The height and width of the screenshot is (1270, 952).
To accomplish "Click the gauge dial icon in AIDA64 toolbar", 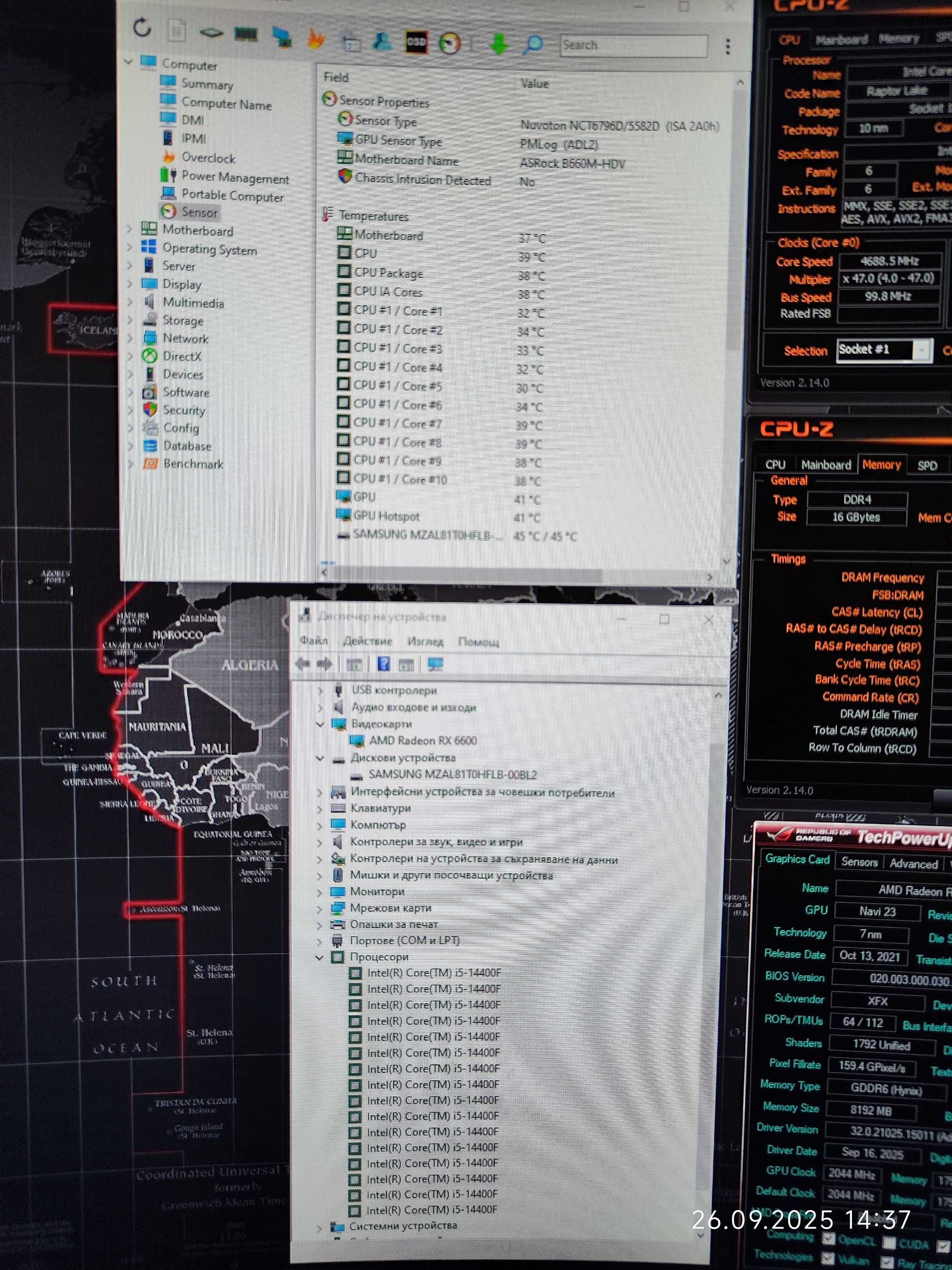I will point(450,43).
